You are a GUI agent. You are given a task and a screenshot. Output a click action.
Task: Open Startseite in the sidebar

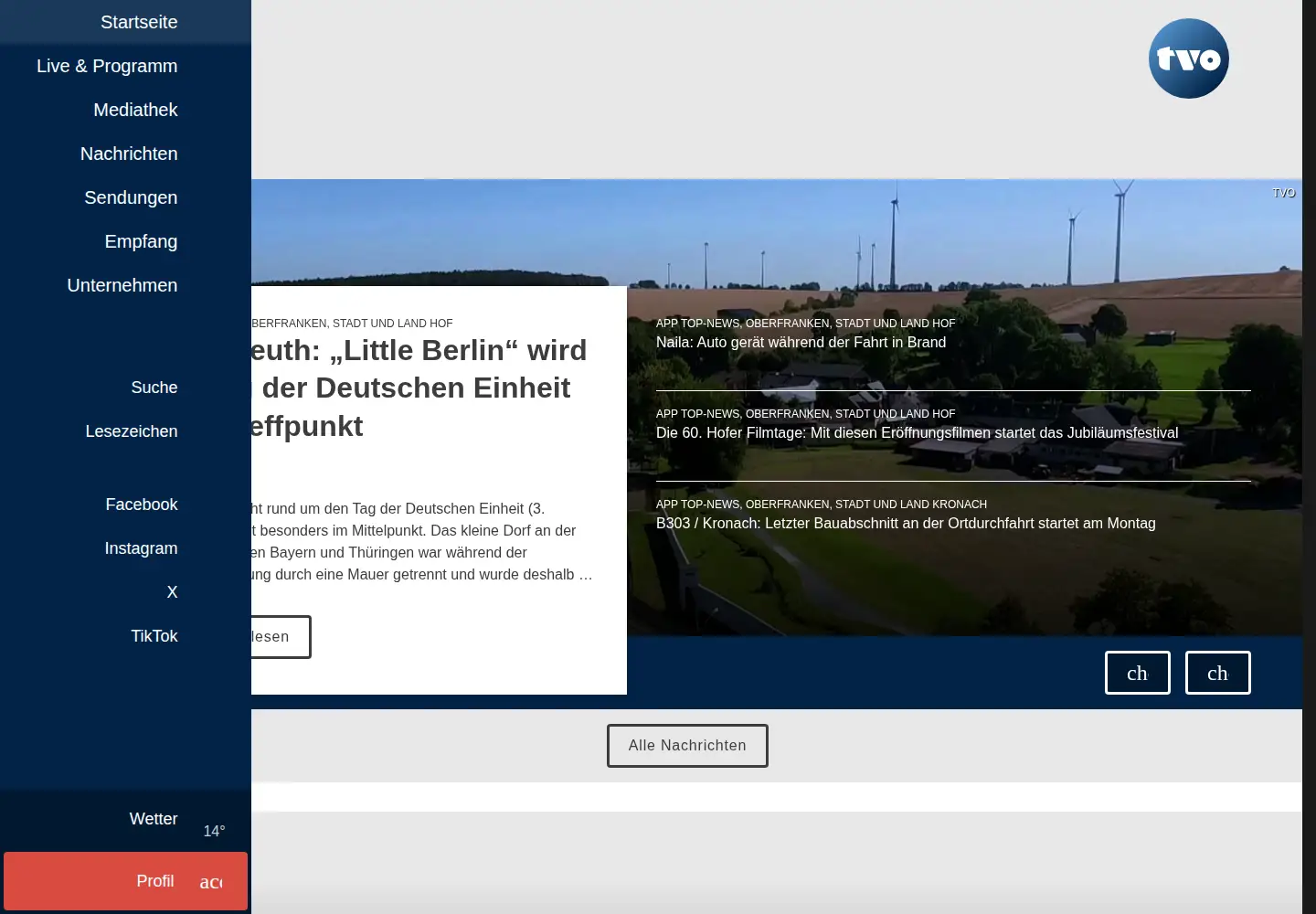pyautogui.click(x=125, y=22)
